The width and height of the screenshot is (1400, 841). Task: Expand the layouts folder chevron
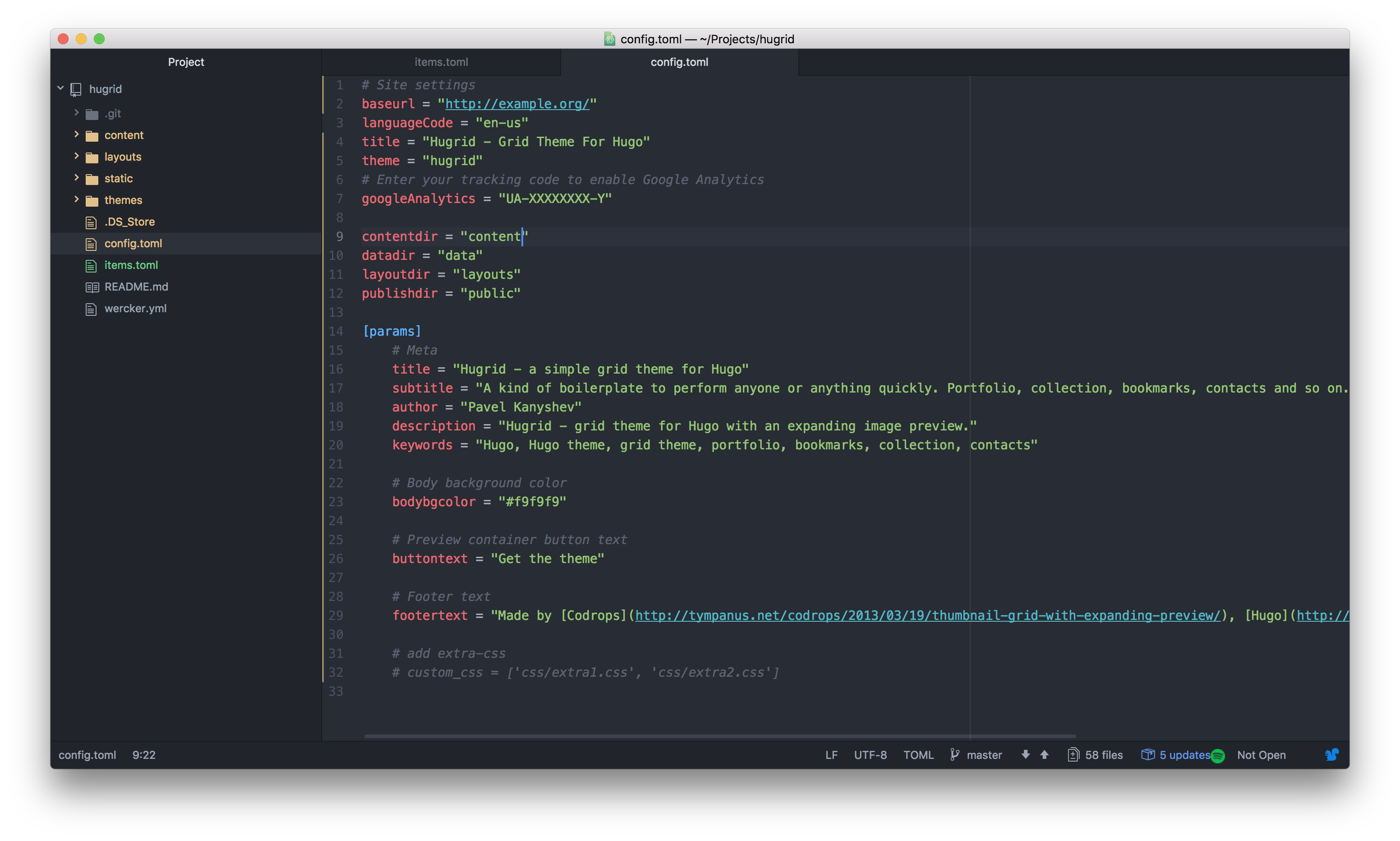click(77, 156)
